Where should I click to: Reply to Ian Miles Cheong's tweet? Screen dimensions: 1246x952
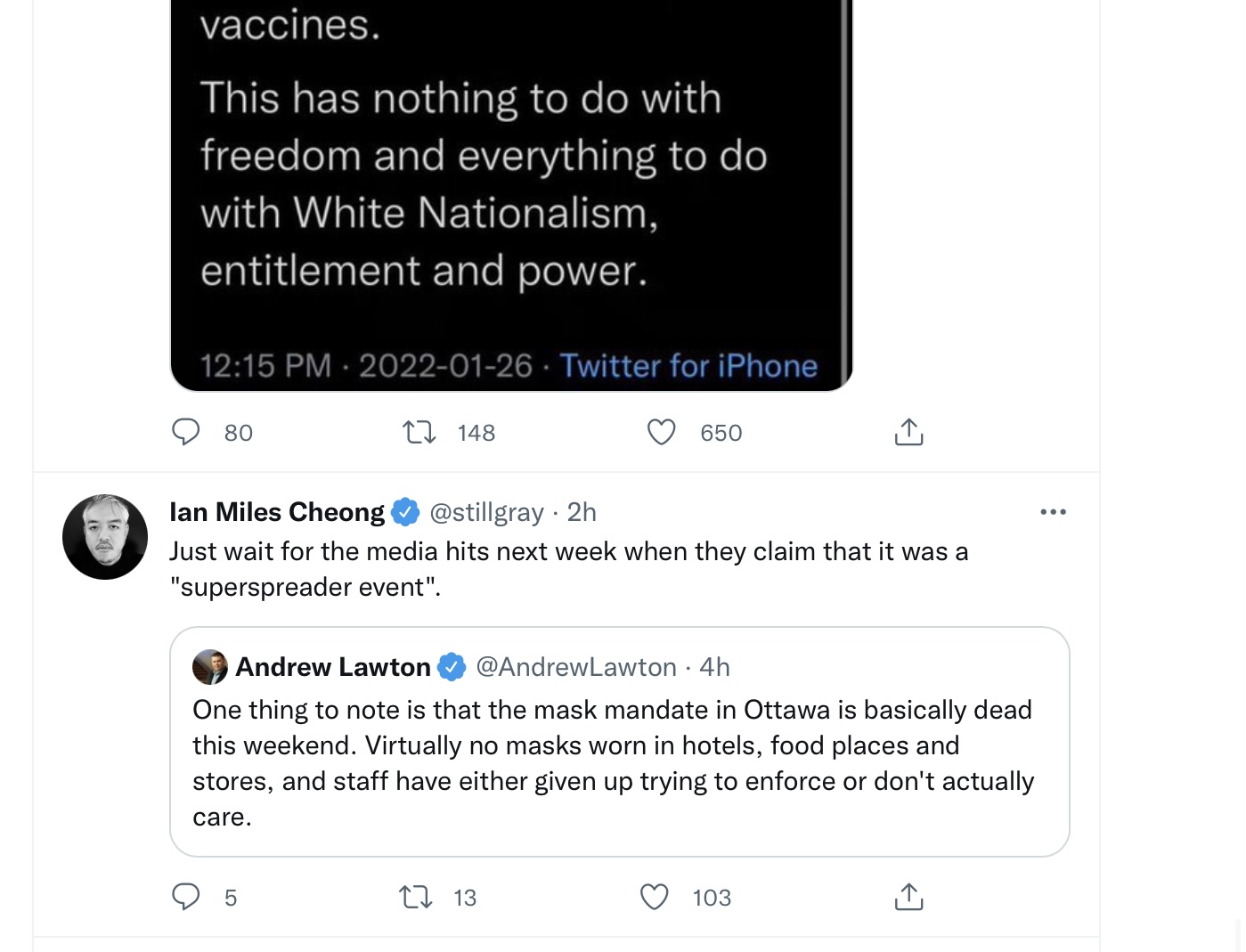tap(186, 897)
